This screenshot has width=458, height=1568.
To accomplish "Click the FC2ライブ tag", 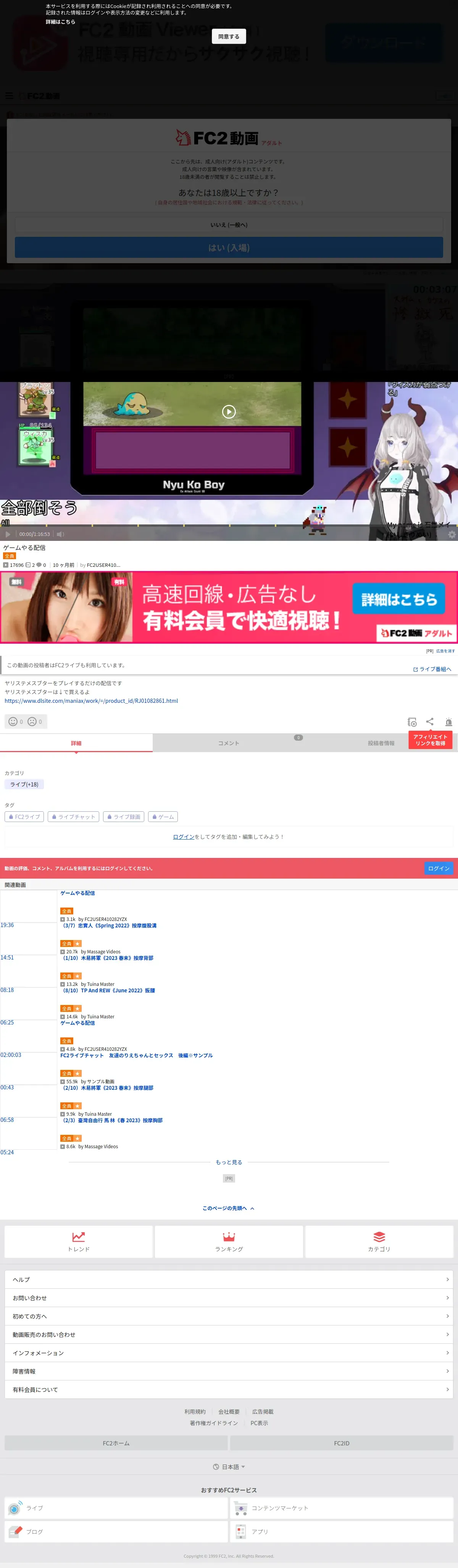I will pos(24,817).
